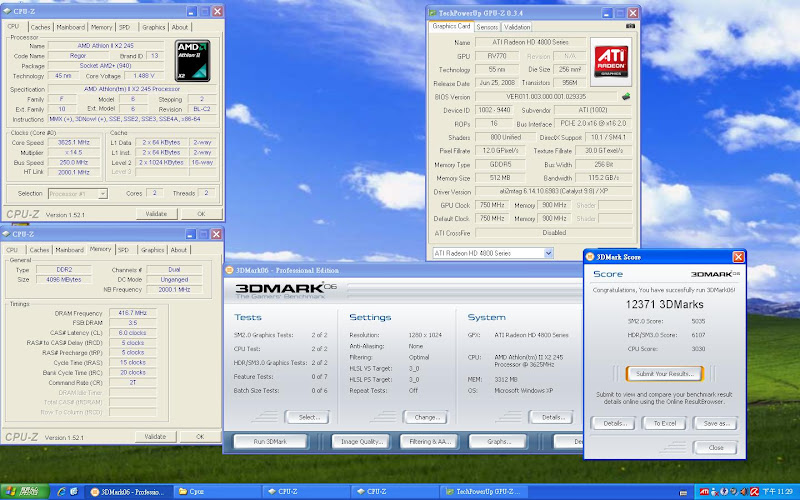Click the AMD Athlon II logo in CPU-Z

[193, 61]
